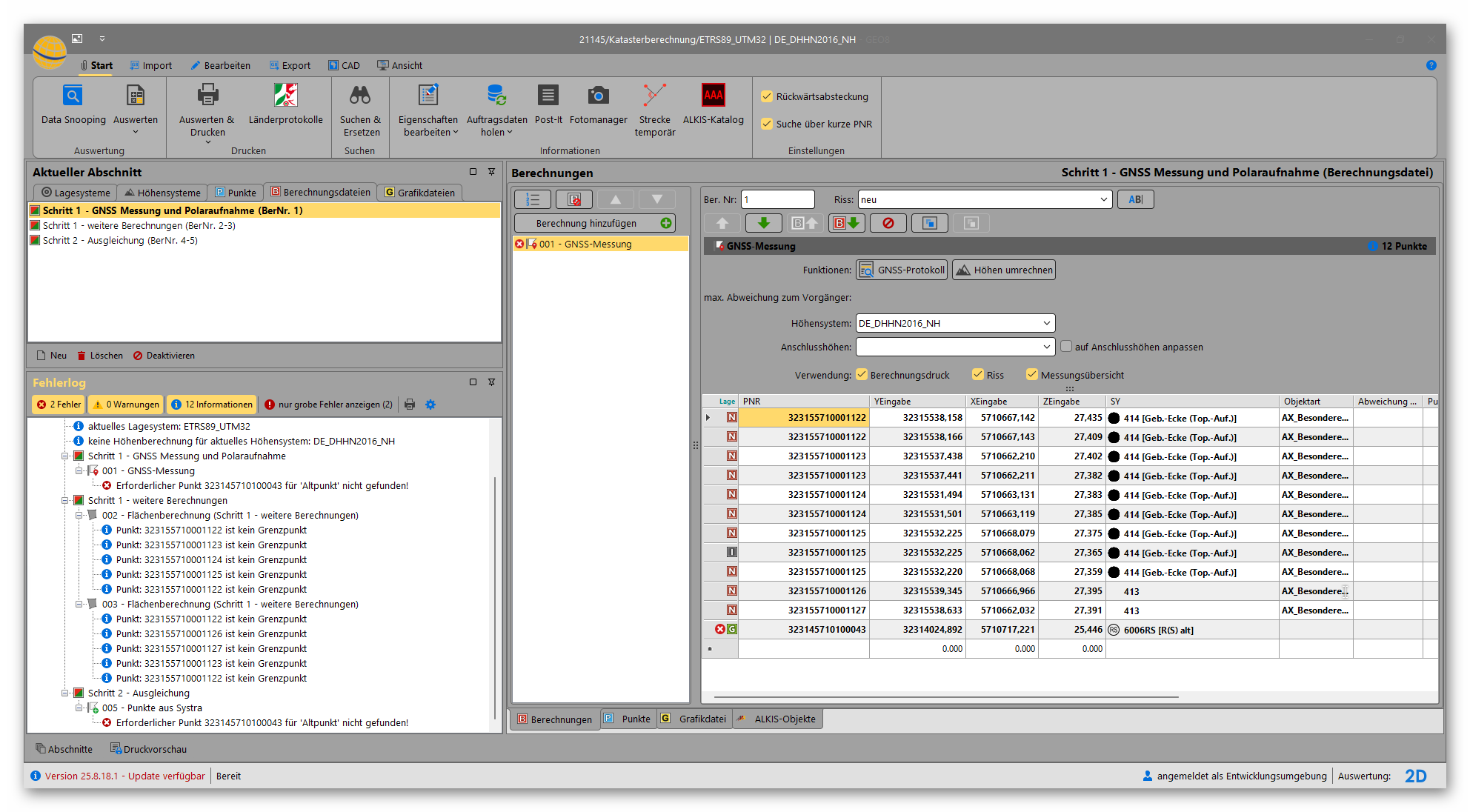Click the Fehlerlog print icon
Screen dimensions: 1470x812
coord(410,405)
